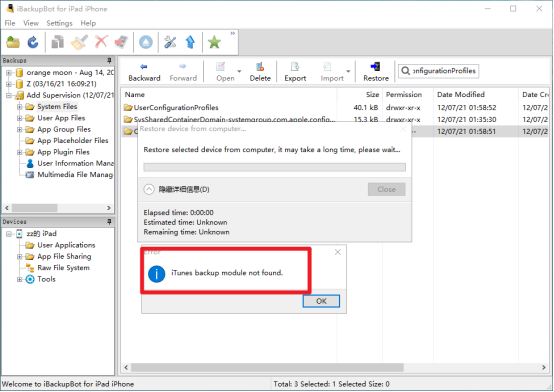554x392 pixels.
Task: Click the Forward navigation button
Action: (x=183, y=72)
